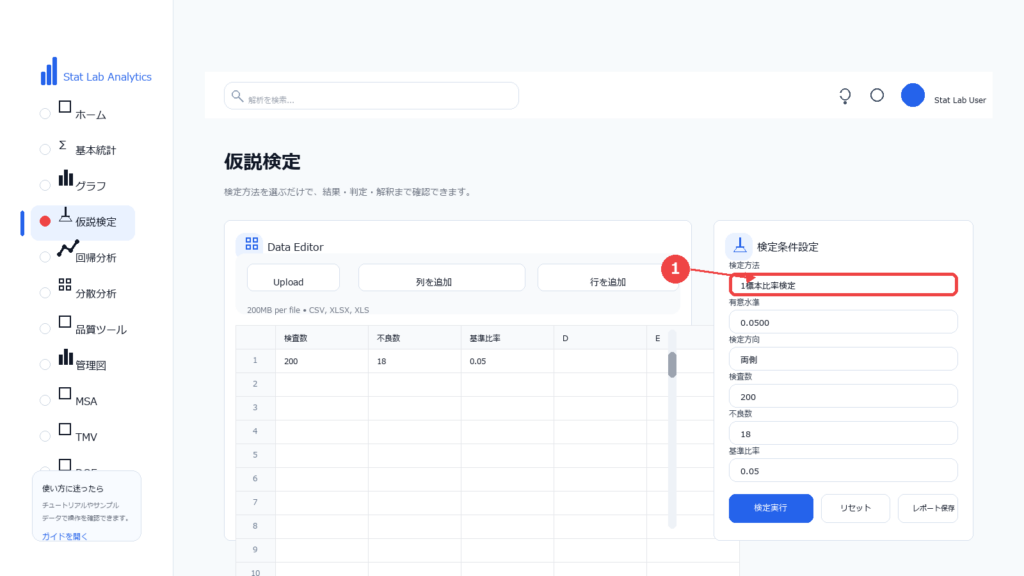Click the 不良数 column header
This screenshot has width=1024, height=576.
point(414,338)
